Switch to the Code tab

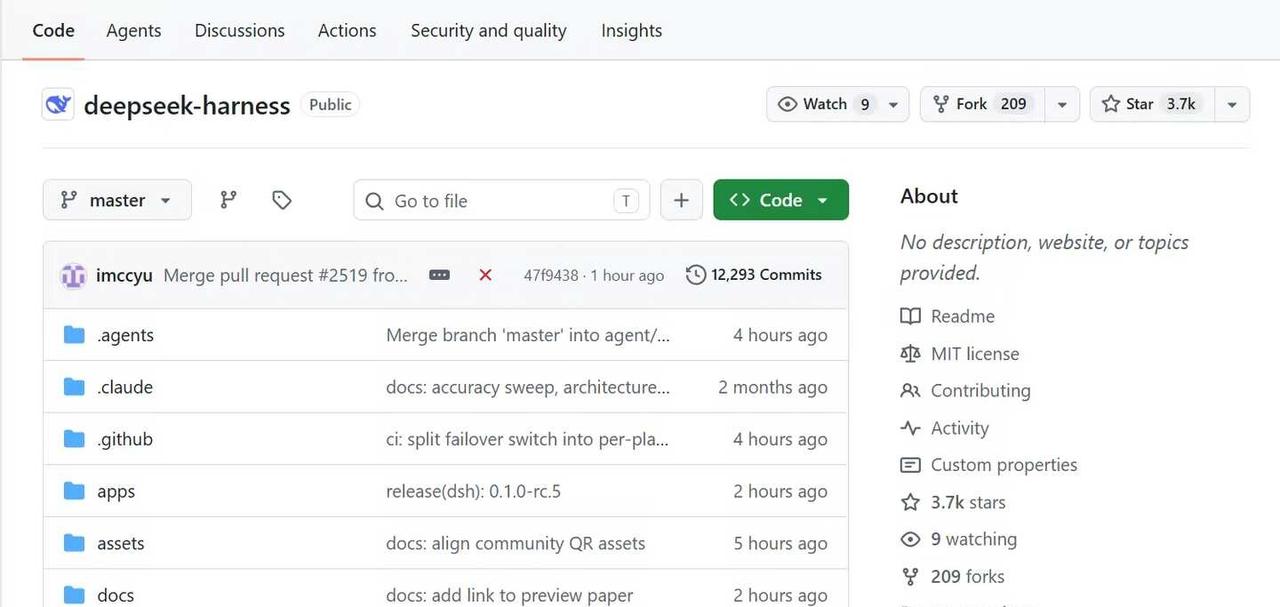[53, 30]
